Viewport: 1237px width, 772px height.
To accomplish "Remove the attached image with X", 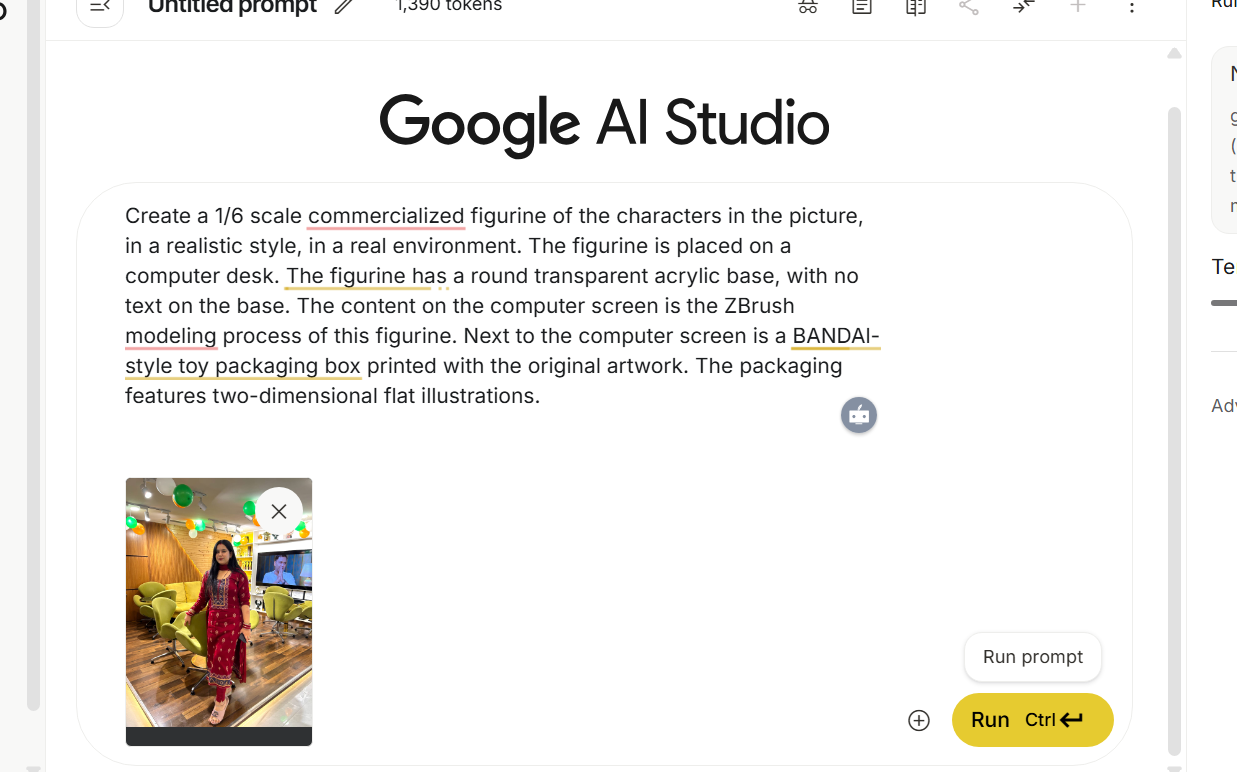I will tap(279, 511).
